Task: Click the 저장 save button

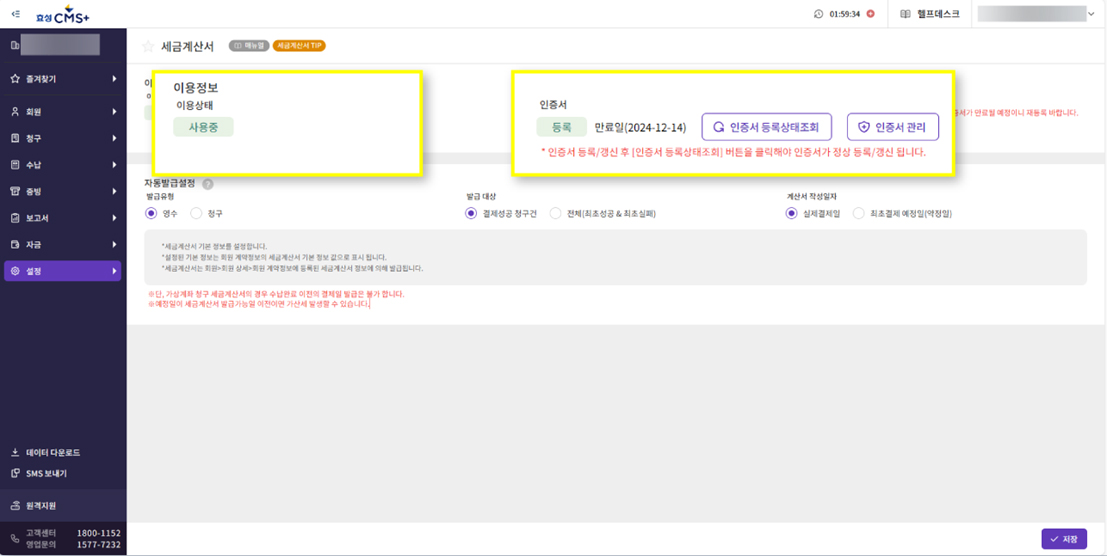Action: click(x=1064, y=539)
